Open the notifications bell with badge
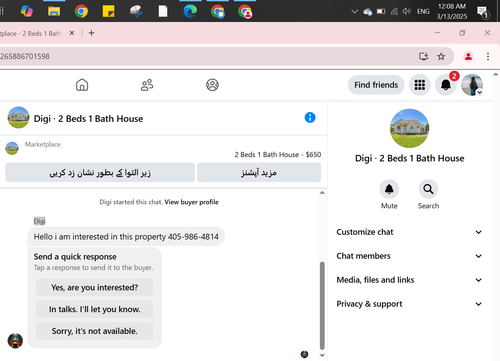The height and width of the screenshot is (361, 500). coord(446,85)
